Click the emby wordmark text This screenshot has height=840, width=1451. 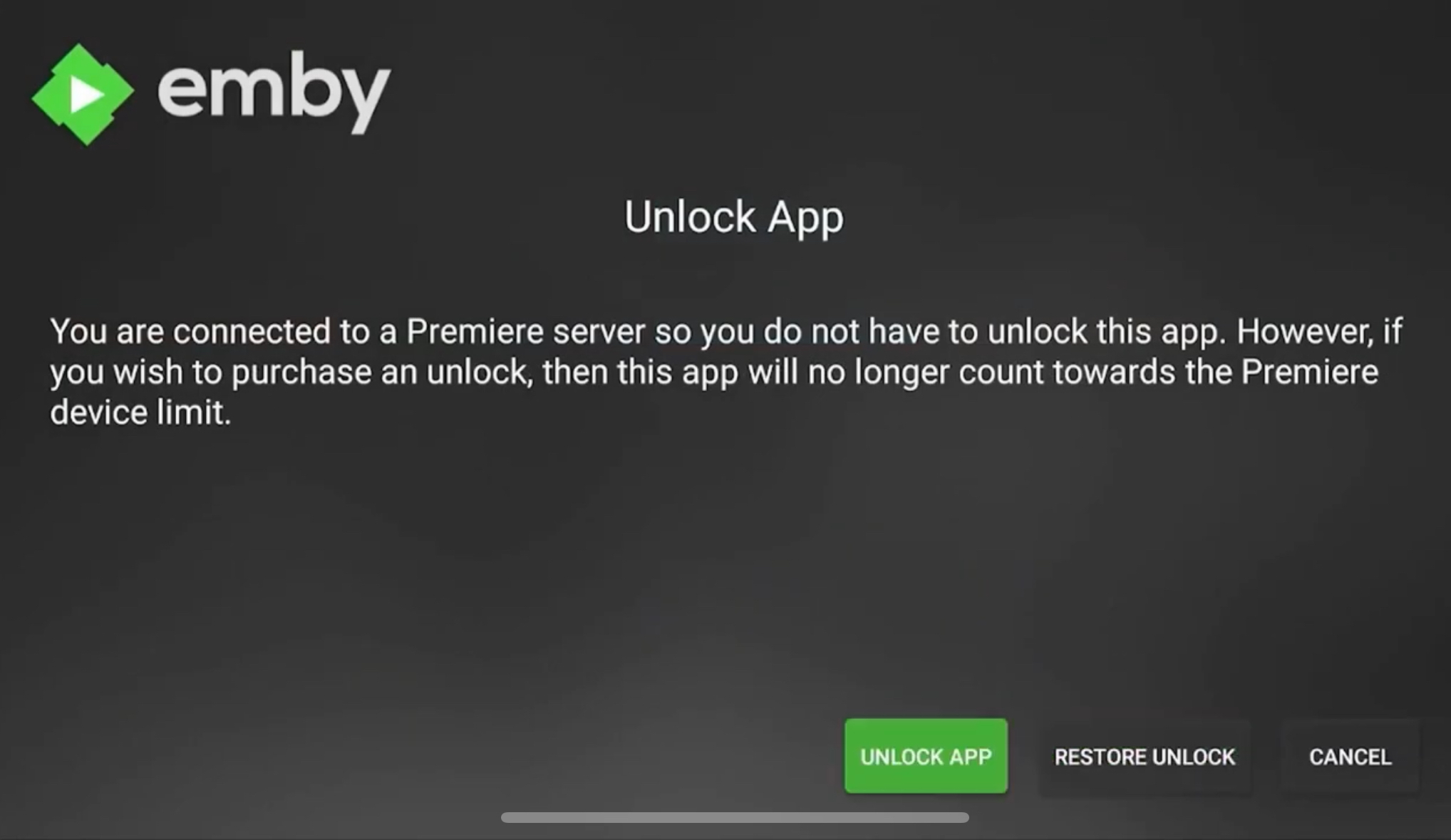click(274, 91)
